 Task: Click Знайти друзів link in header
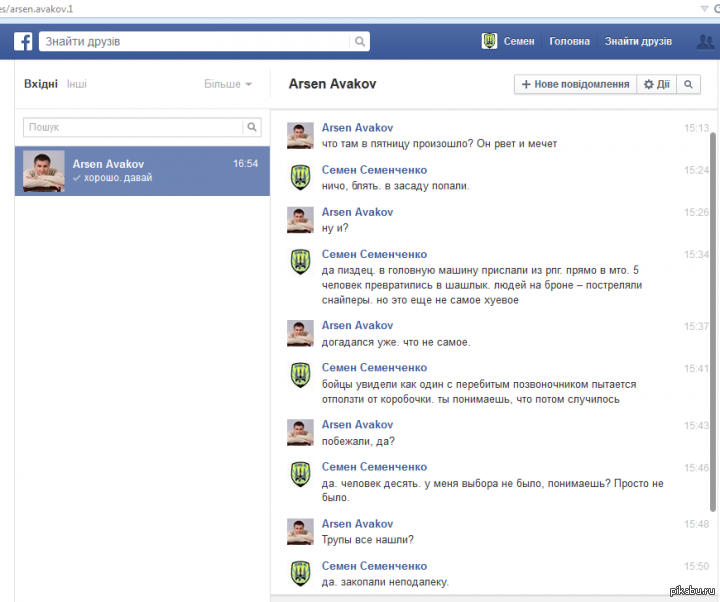coord(638,42)
